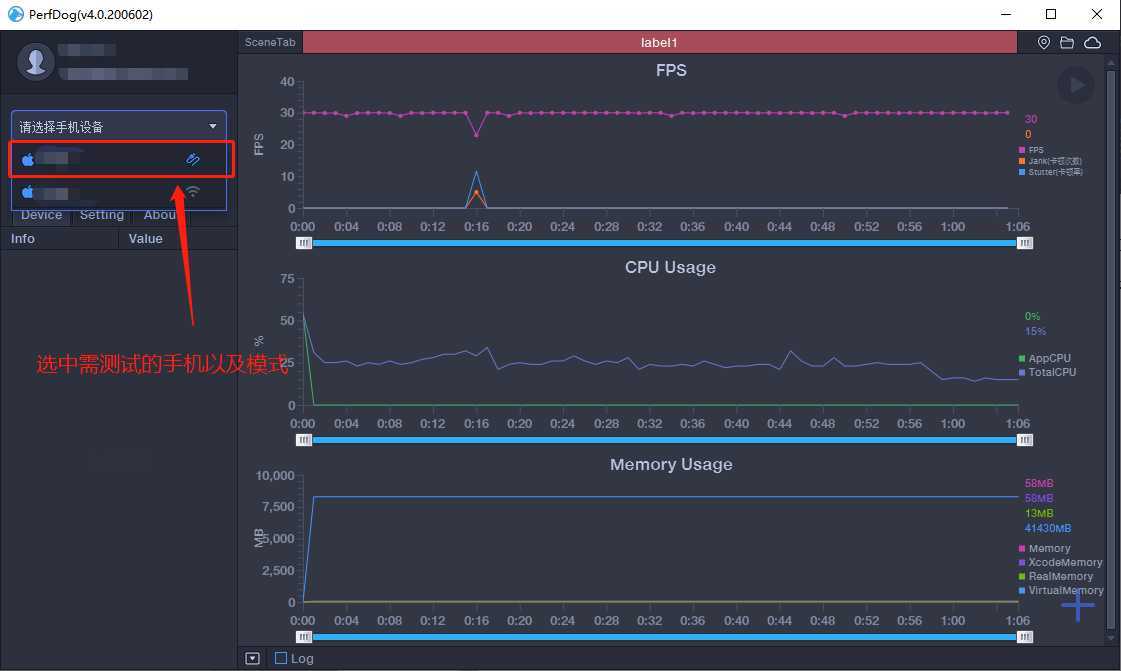
Task: Click the SceneTab label
Action: coord(270,42)
